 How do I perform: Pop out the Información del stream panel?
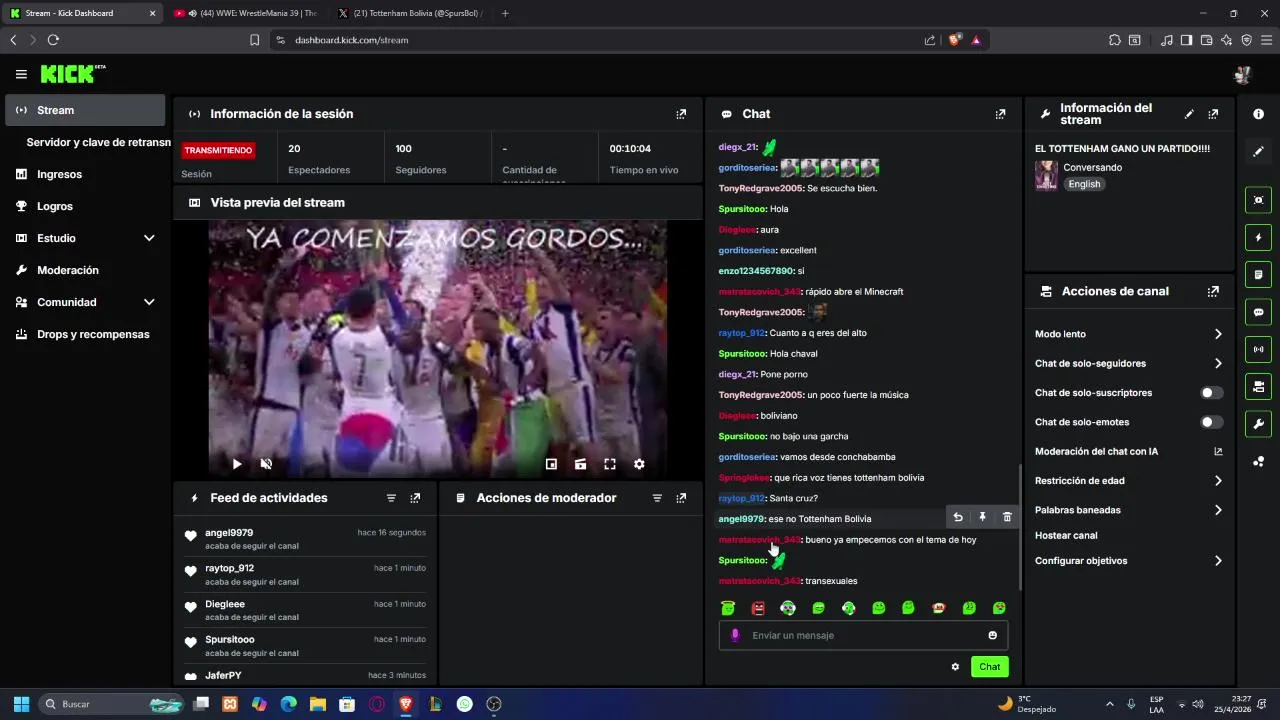pos(1213,114)
